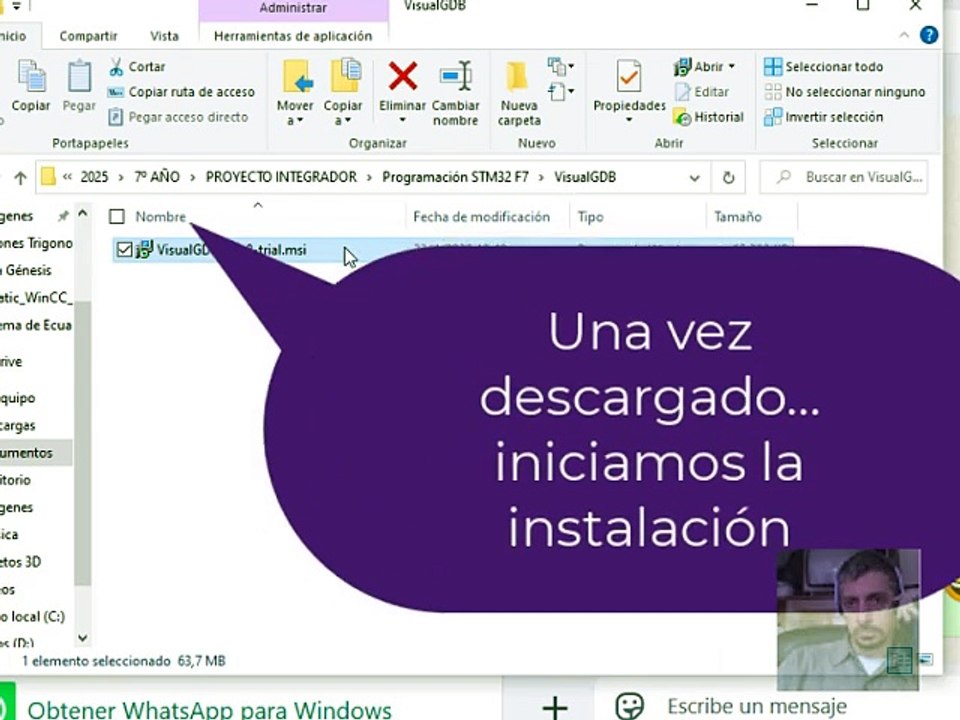Screen dimensions: 960x720
Task: Click No seleccionar ninguno
Action: (x=844, y=92)
